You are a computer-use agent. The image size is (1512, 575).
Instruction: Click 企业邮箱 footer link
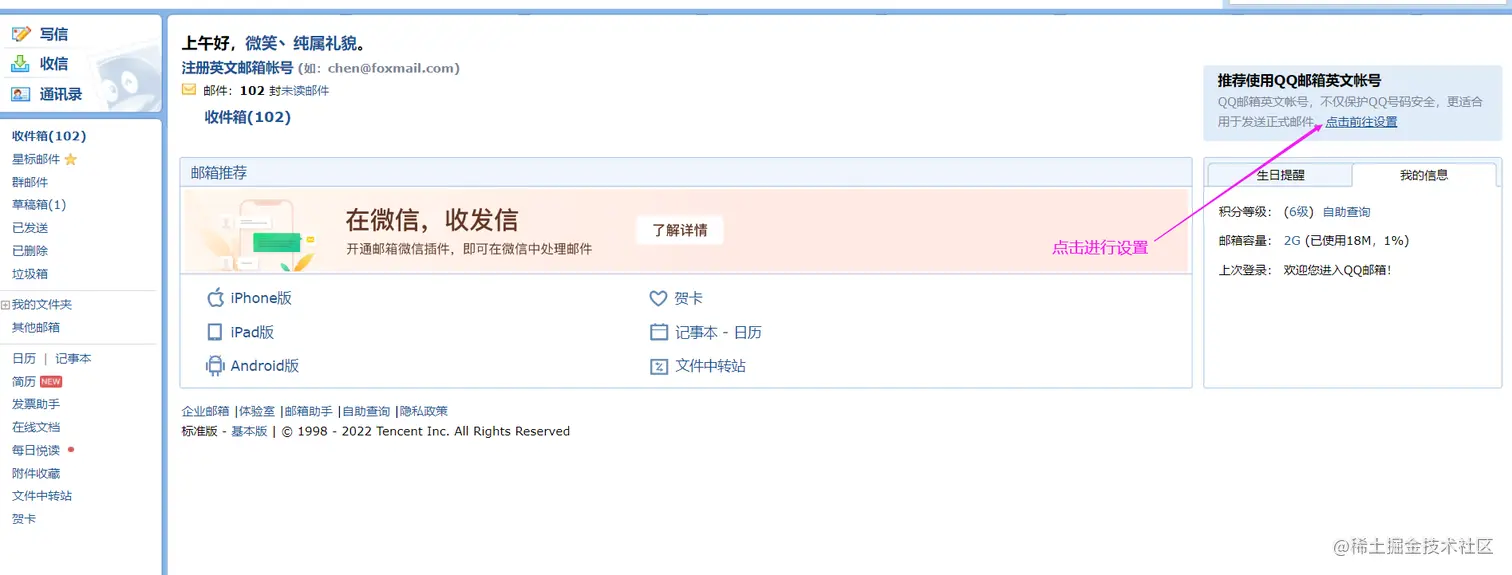tap(205, 411)
